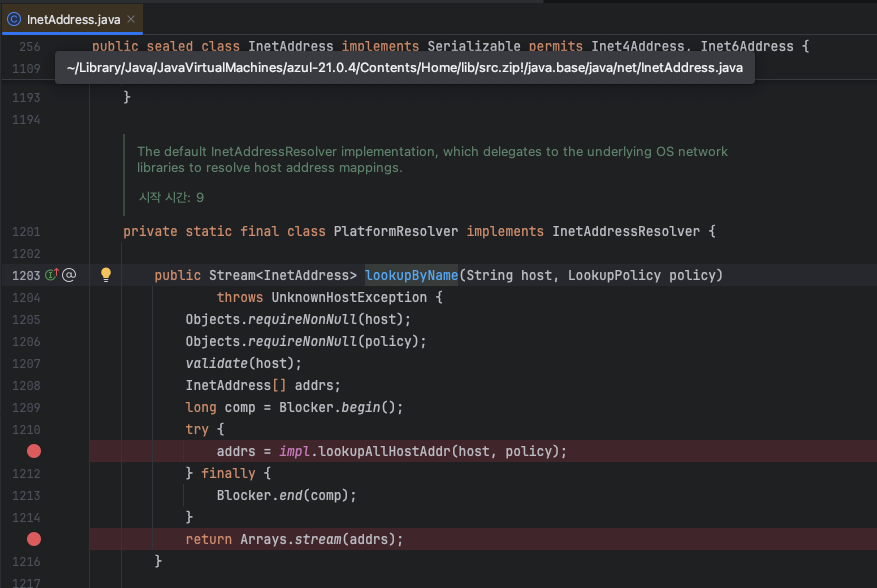Screen dimensions: 877x588
Task: Click Arrays.stream(addrs) in the return statement
Action: coord(318,539)
